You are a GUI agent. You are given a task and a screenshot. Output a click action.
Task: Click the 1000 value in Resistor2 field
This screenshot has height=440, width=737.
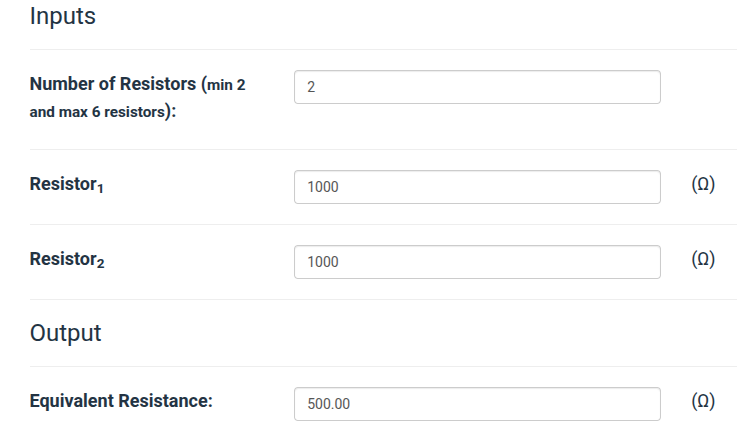tap(323, 262)
